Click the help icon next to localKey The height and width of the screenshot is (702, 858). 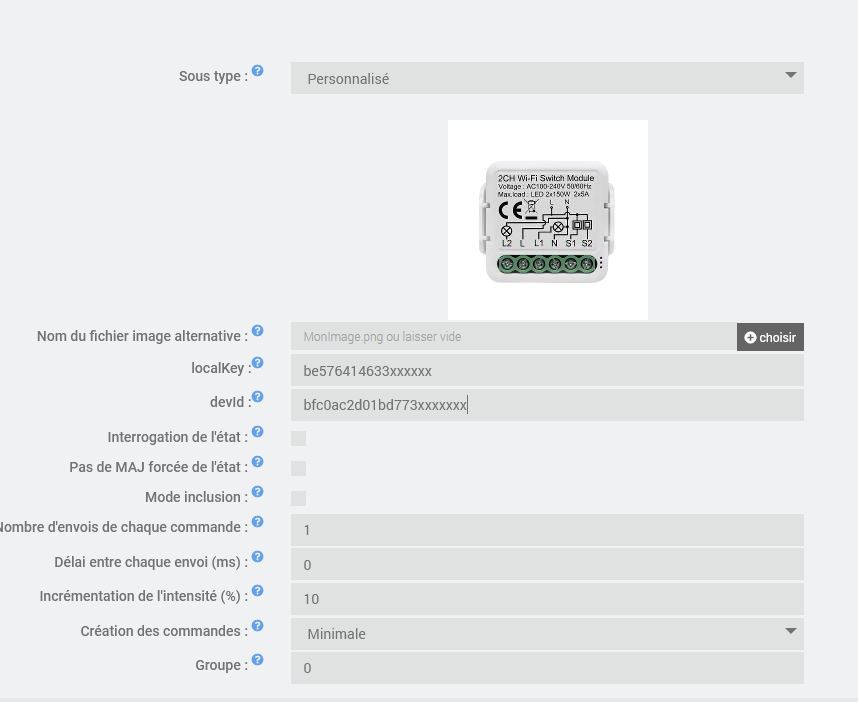pos(257,363)
